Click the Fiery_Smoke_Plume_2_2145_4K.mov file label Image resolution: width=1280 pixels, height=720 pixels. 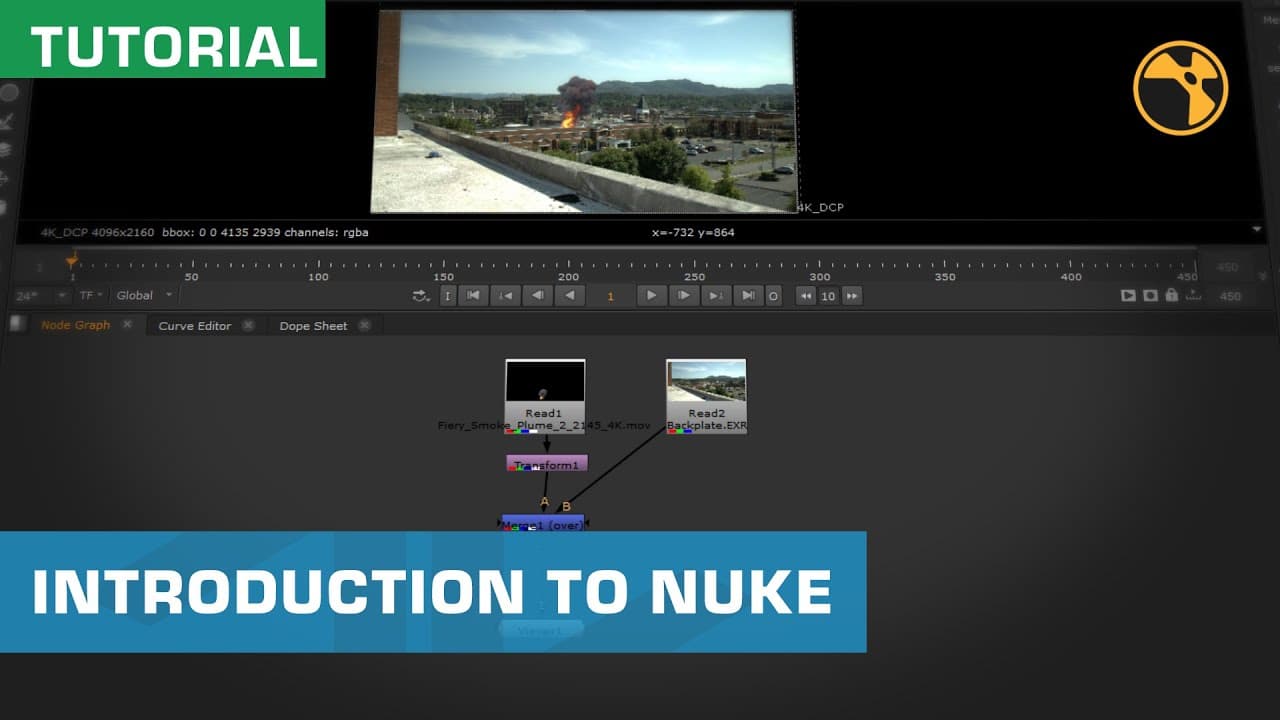click(544, 426)
